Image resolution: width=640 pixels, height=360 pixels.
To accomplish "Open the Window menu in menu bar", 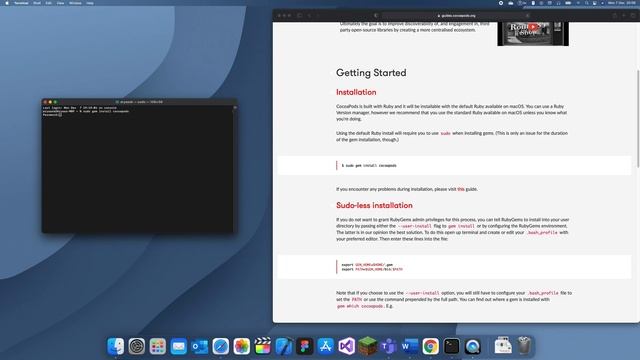I will point(75,3).
